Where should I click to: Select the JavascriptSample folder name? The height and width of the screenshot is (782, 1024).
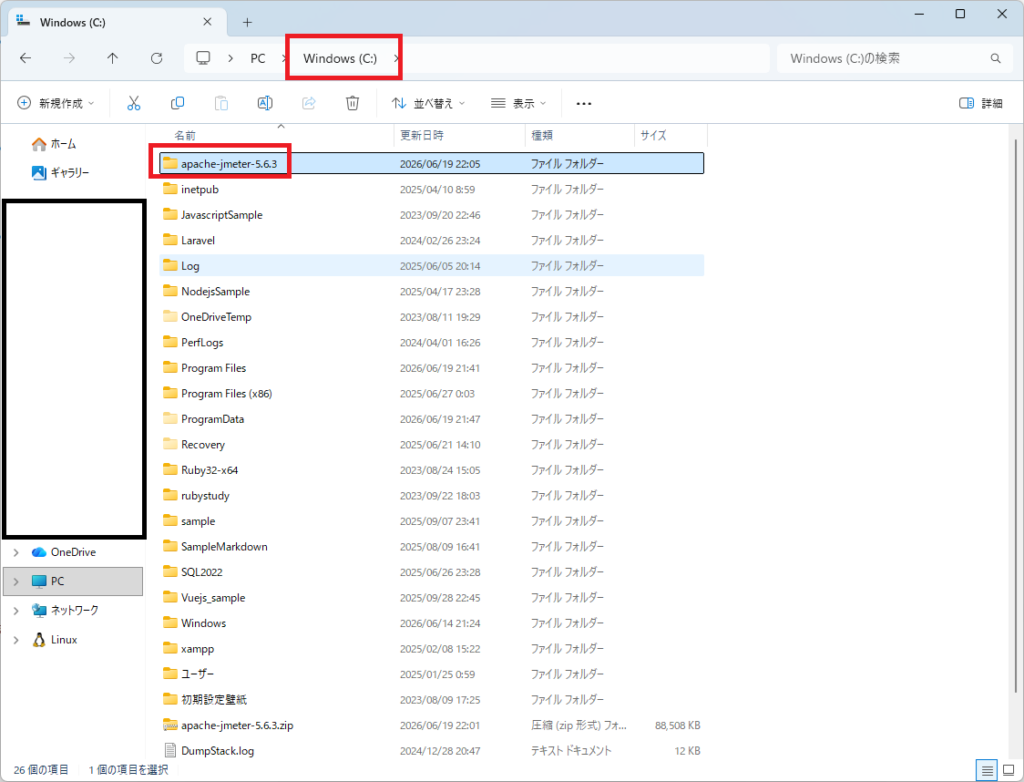pyautogui.click(x=222, y=215)
